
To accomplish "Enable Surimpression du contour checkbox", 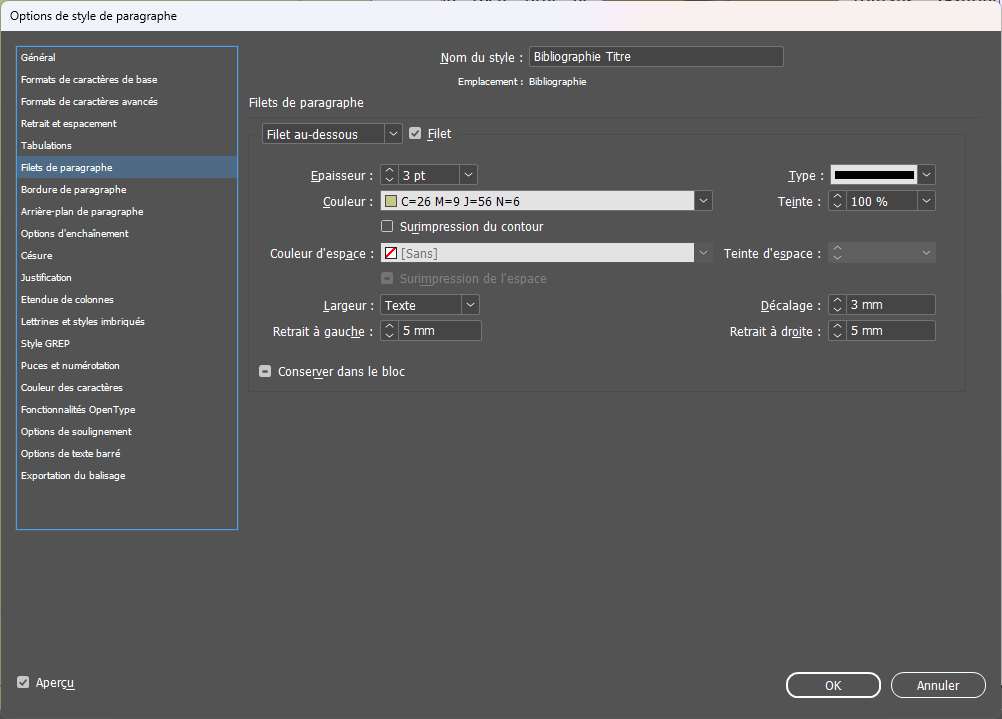I will tap(388, 227).
